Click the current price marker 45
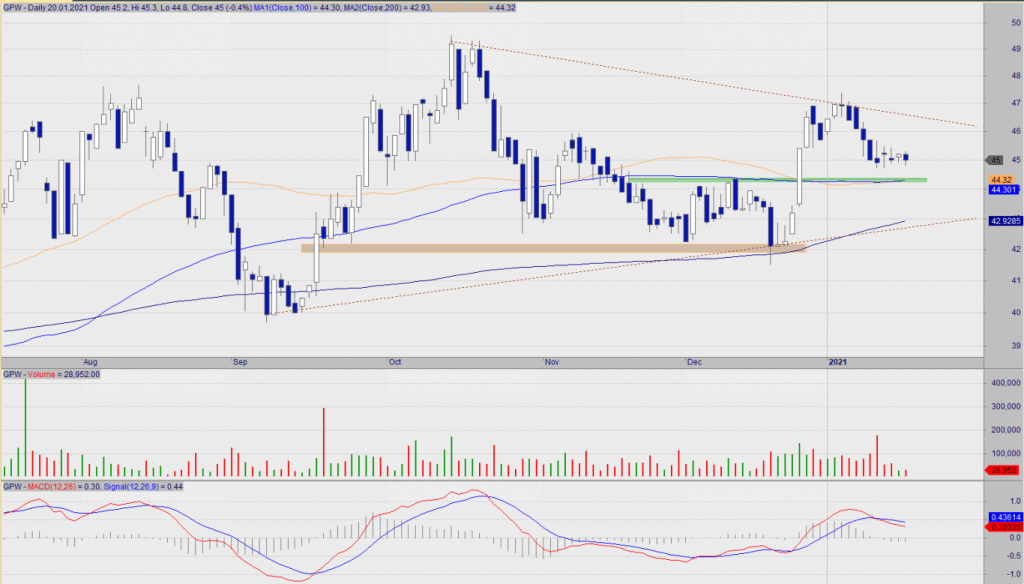 [995, 160]
